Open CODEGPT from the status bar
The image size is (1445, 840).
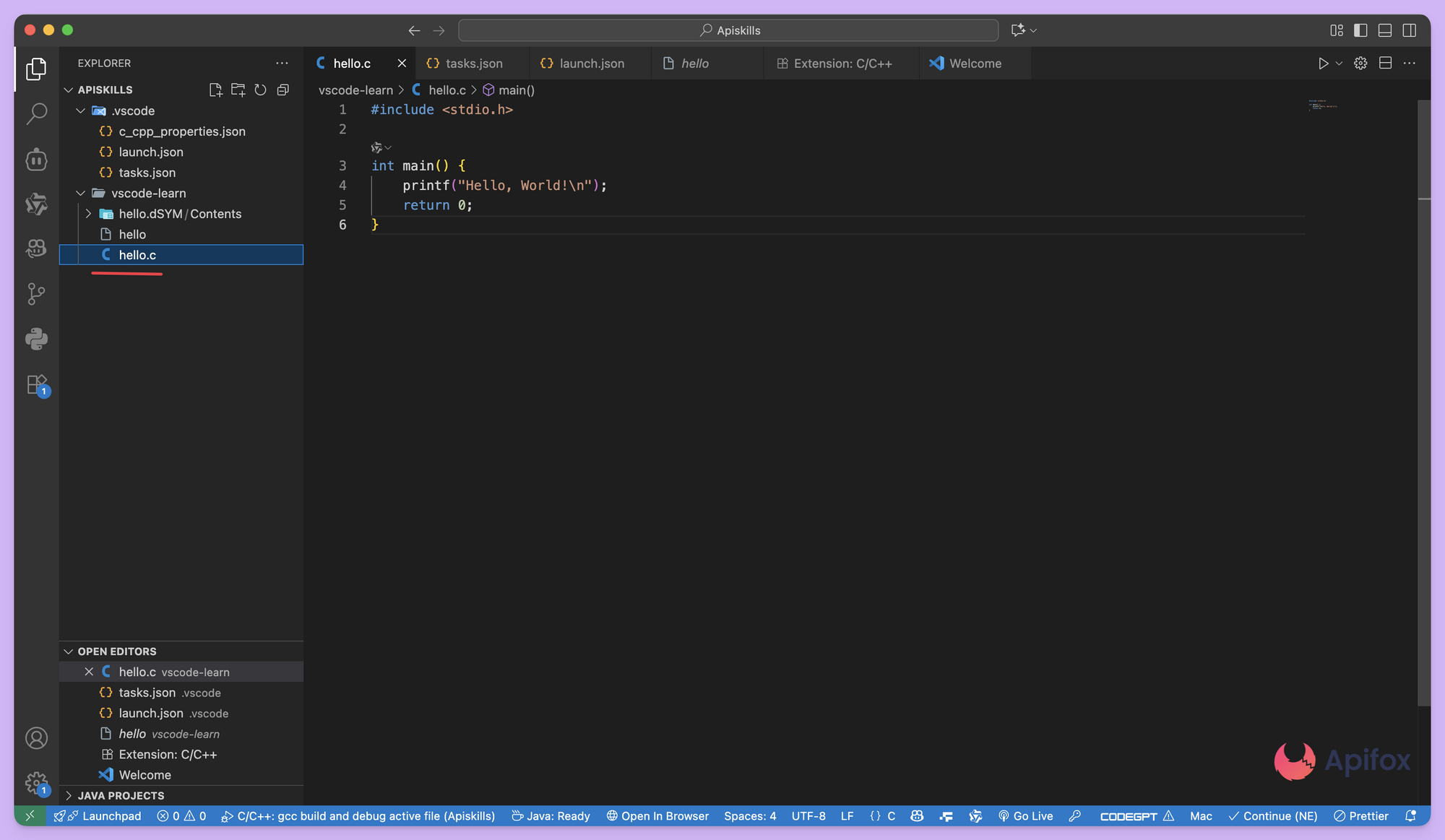point(1129,815)
